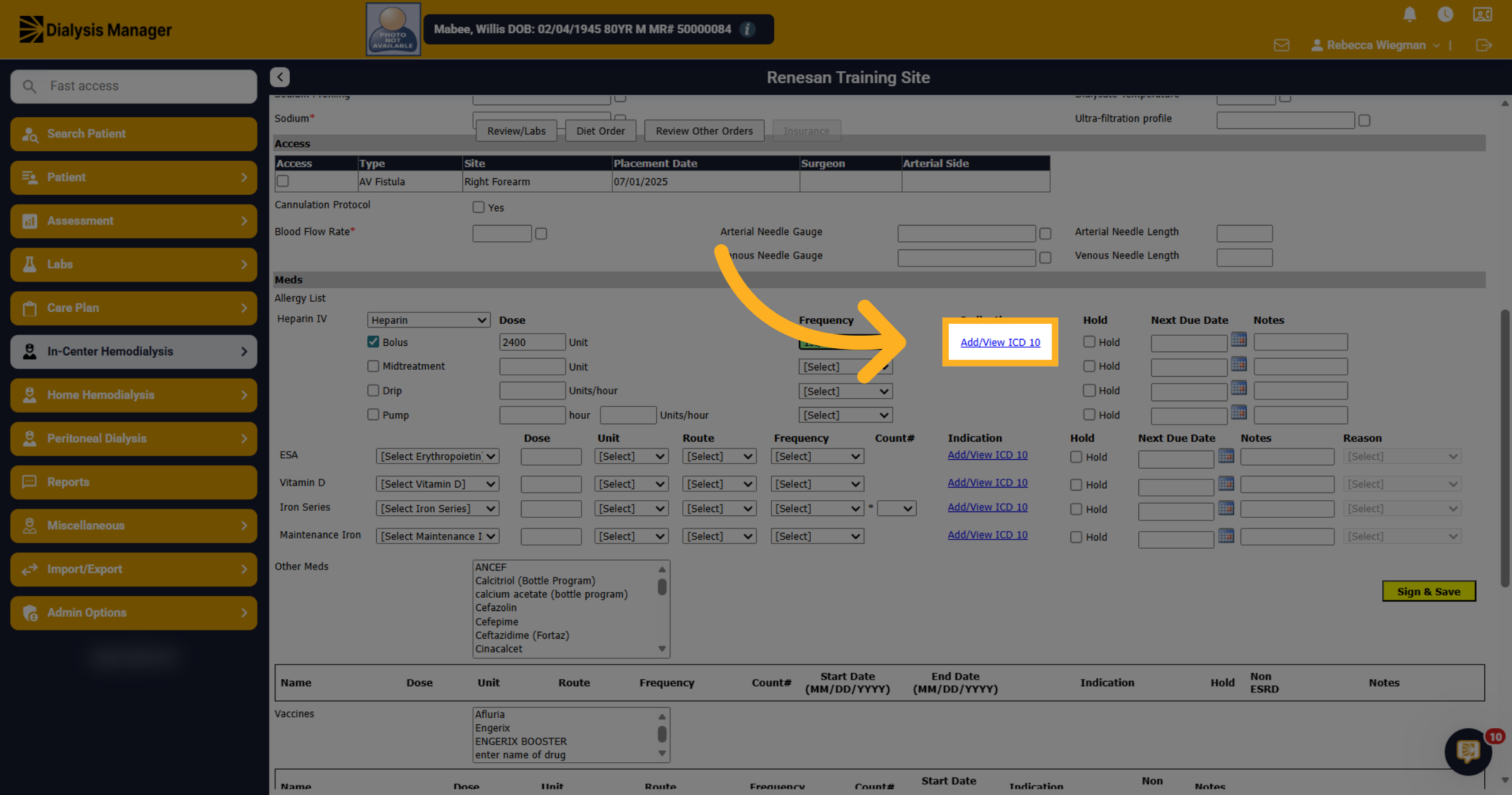Open the contact card icon in header
1512x795 pixels.
1482,14
